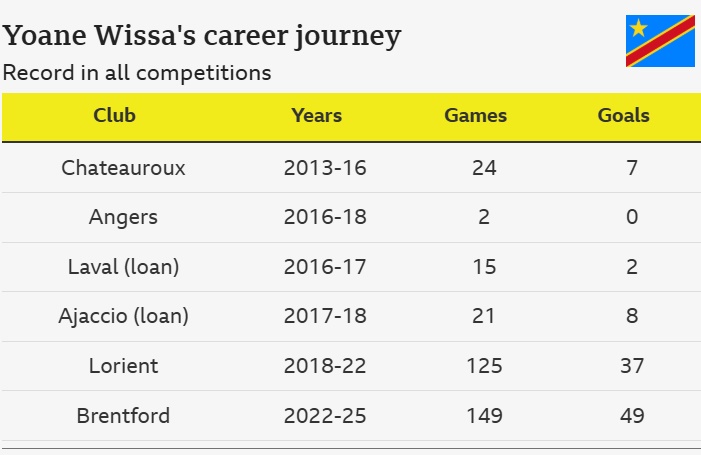
Task: Select Ajaccio's 8 goals value
Action: click(632, 316)
